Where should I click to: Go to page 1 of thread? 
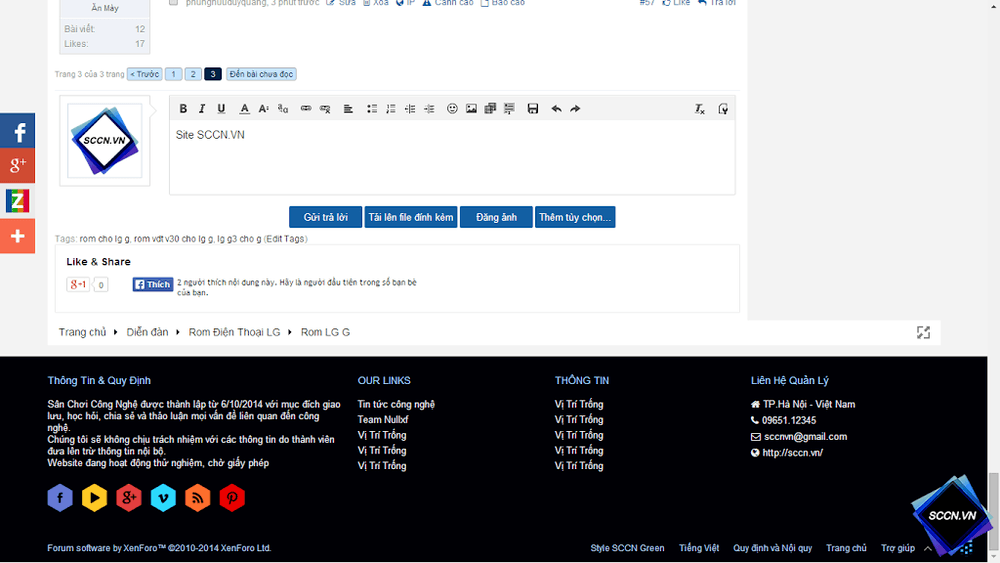click(173, 74)
